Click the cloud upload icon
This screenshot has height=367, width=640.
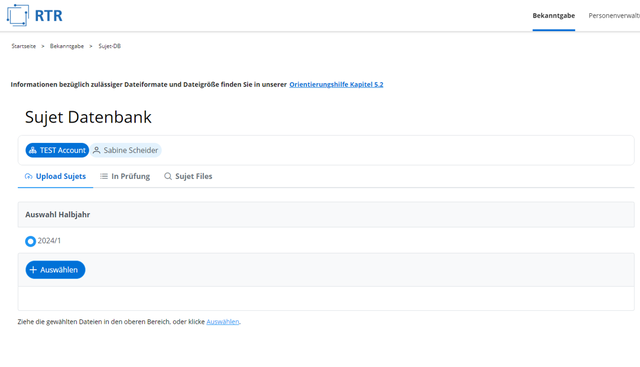[29, 176]
